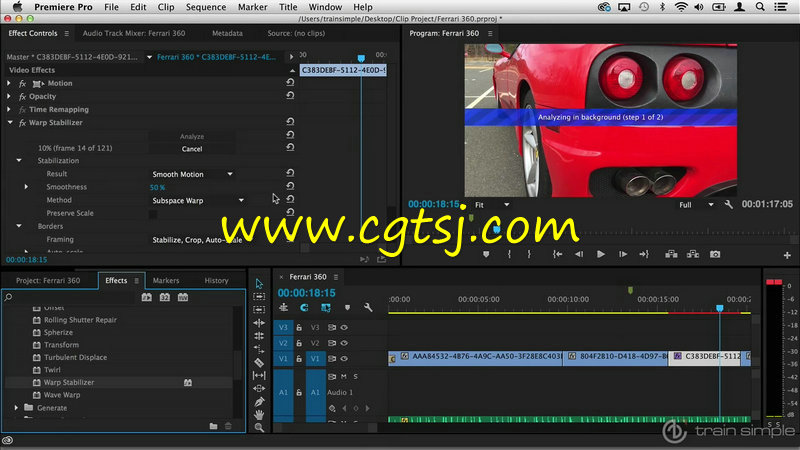Cancel the Warp Stabilizer analysis
Image resolution: width=800 pixels, height=450 pixels.
pyautogui.click(x=192, y=149)
